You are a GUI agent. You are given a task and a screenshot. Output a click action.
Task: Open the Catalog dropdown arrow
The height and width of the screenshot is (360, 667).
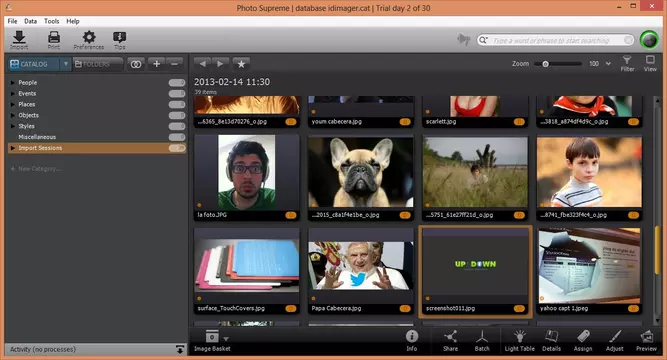66,64
